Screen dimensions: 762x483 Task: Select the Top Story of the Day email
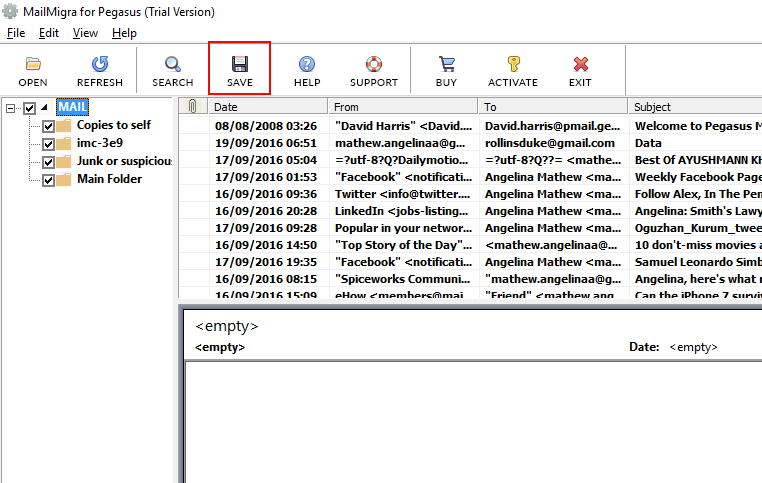pyautogui.click(x=470, y=245)
